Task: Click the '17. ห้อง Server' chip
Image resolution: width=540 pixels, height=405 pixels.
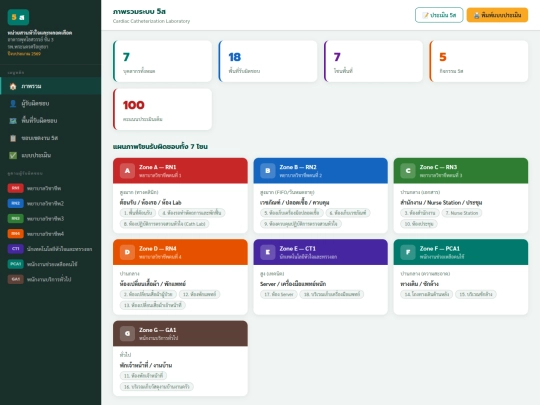Action: click(x=279, y=294)
